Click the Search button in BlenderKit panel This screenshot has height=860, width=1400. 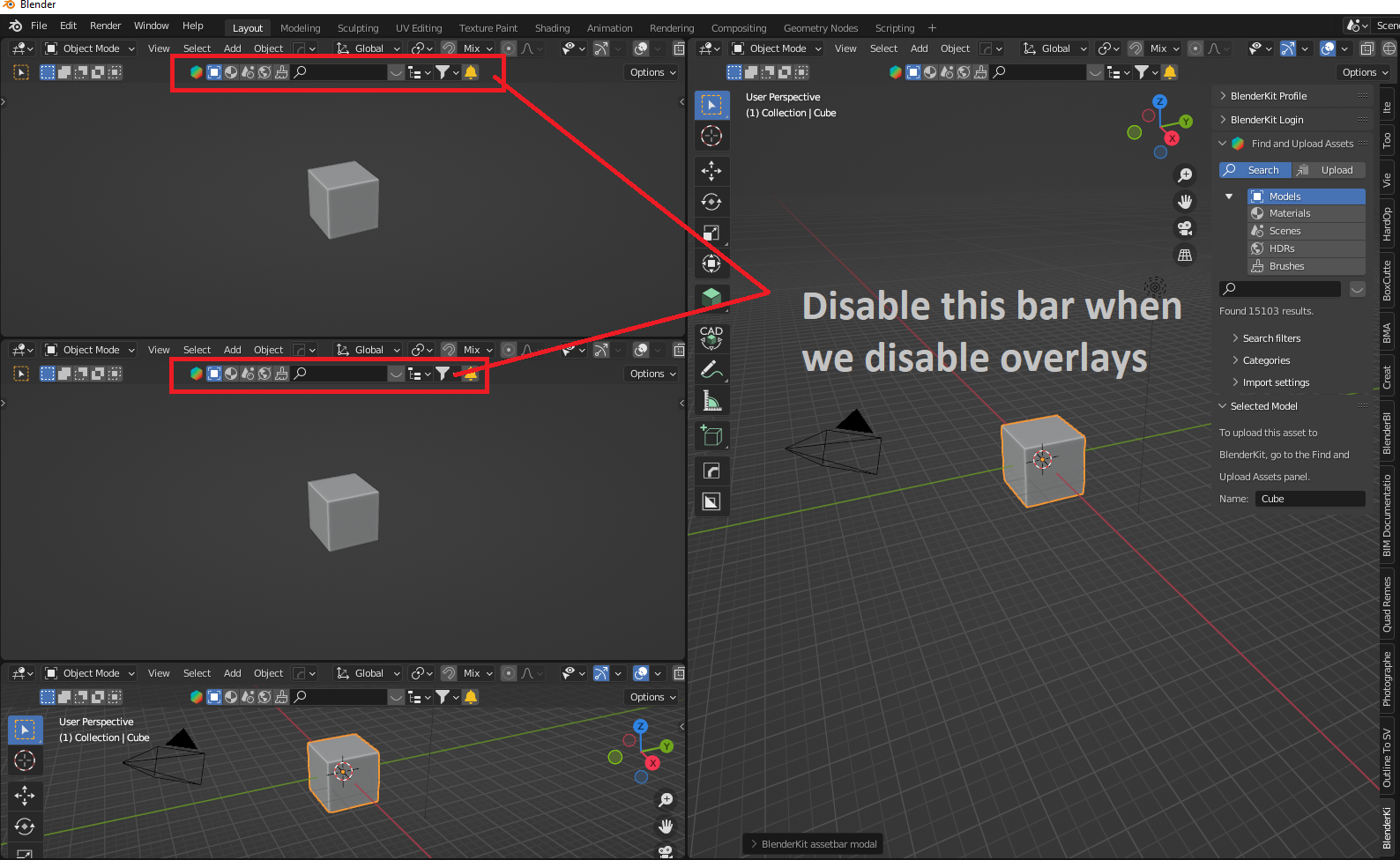coord(1255,170)
